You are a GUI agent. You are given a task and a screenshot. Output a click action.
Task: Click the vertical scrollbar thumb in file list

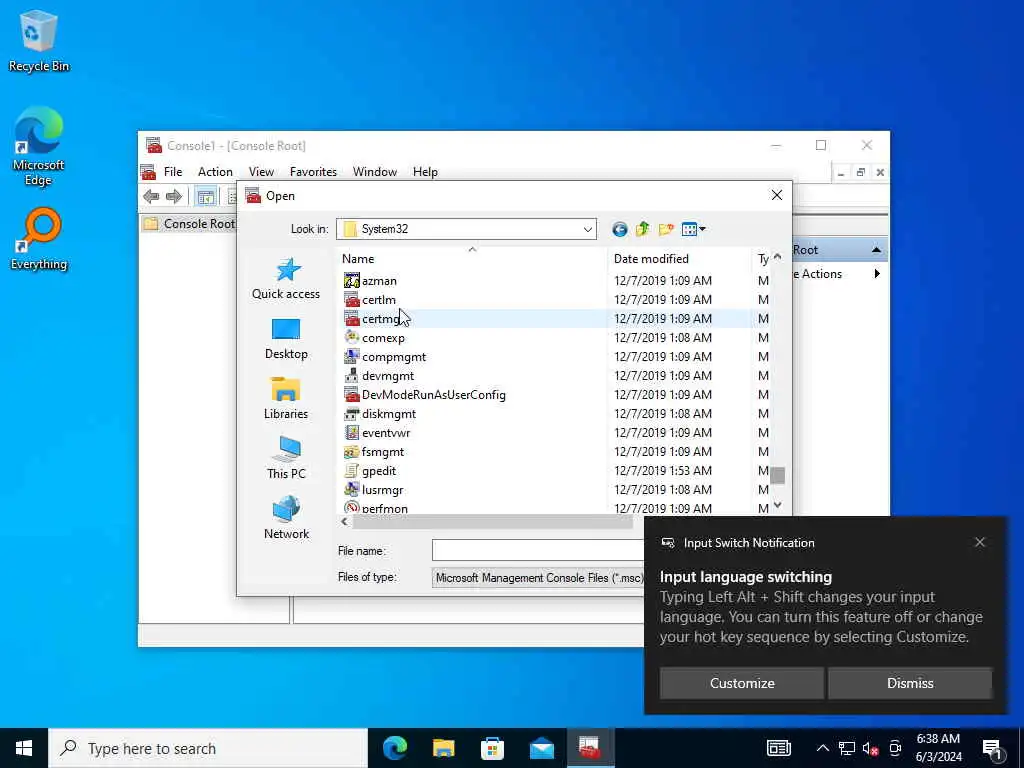tap(777, 475)
